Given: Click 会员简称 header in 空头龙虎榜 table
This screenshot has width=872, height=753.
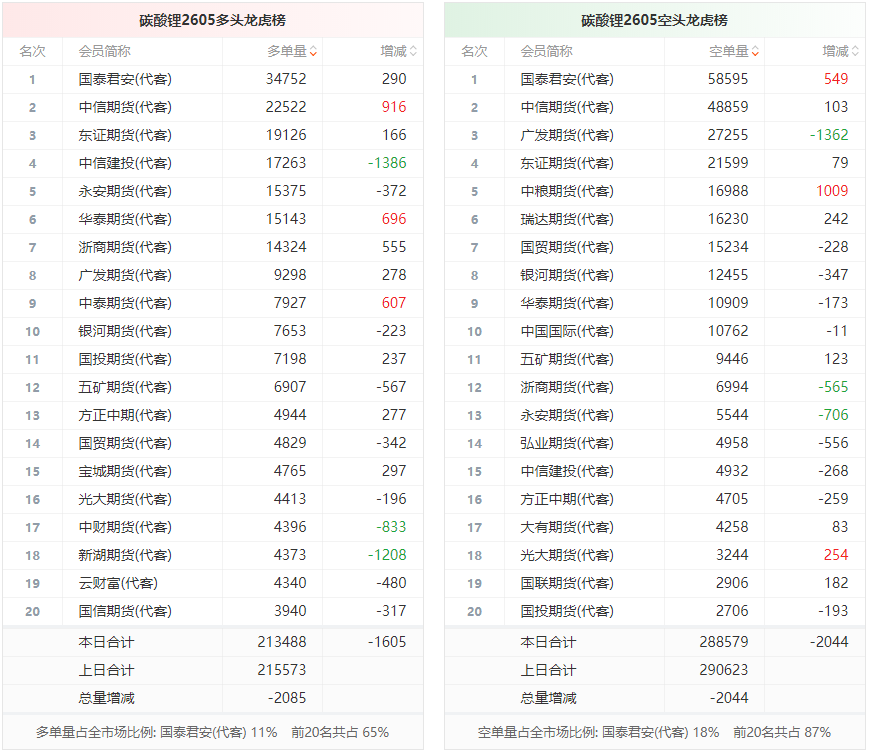Looking at the screenshot, I should (547, 52).
